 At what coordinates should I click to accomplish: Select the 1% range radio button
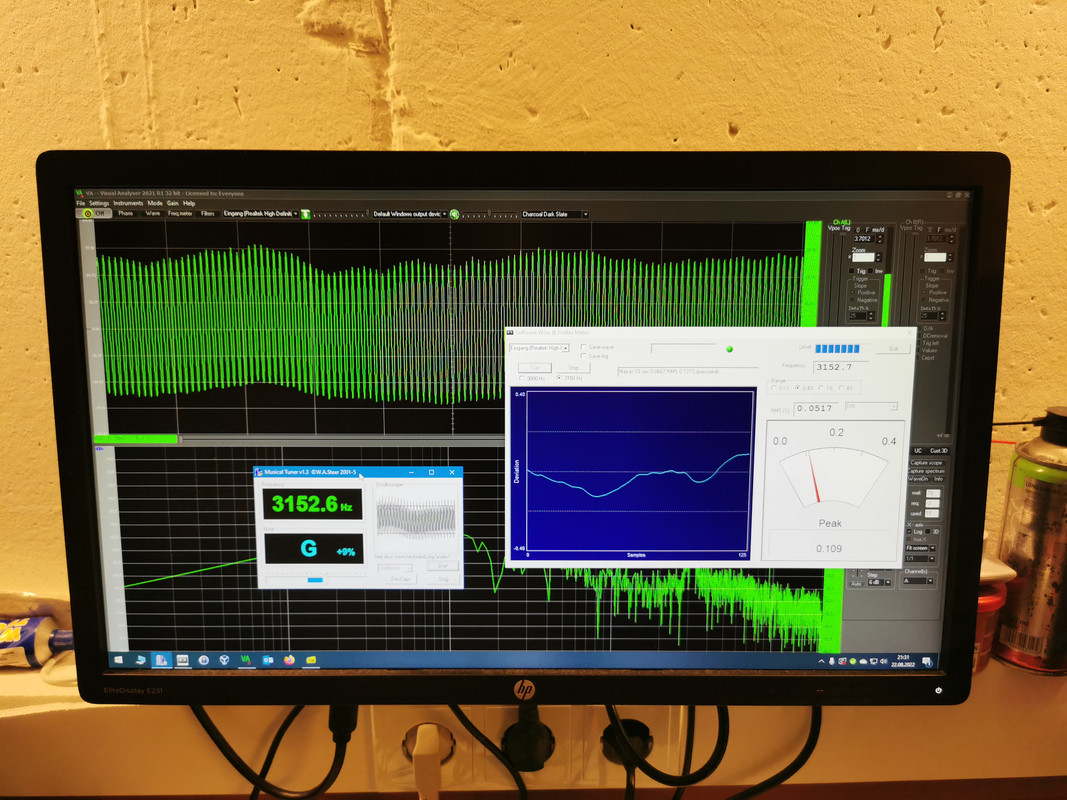pyautogui.click(x=821, y=388)
